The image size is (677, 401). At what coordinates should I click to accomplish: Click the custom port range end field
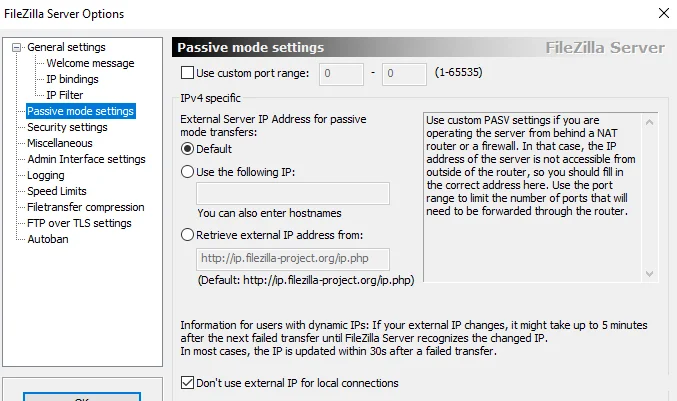[404, 73]
